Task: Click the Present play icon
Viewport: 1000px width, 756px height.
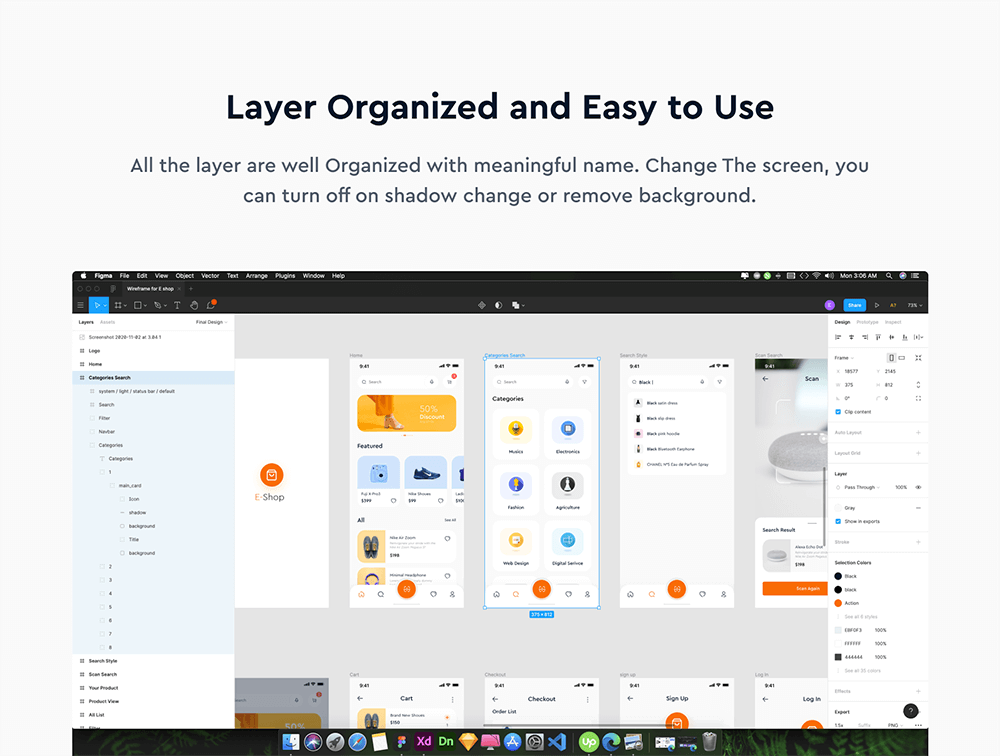Action: (x=877, y=305)
